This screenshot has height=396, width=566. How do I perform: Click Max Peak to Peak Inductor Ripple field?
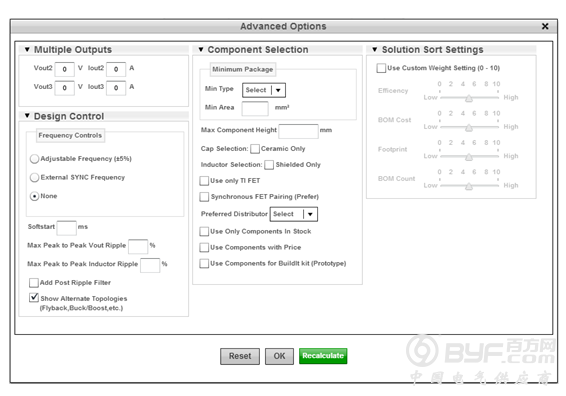tap(150, 265)
